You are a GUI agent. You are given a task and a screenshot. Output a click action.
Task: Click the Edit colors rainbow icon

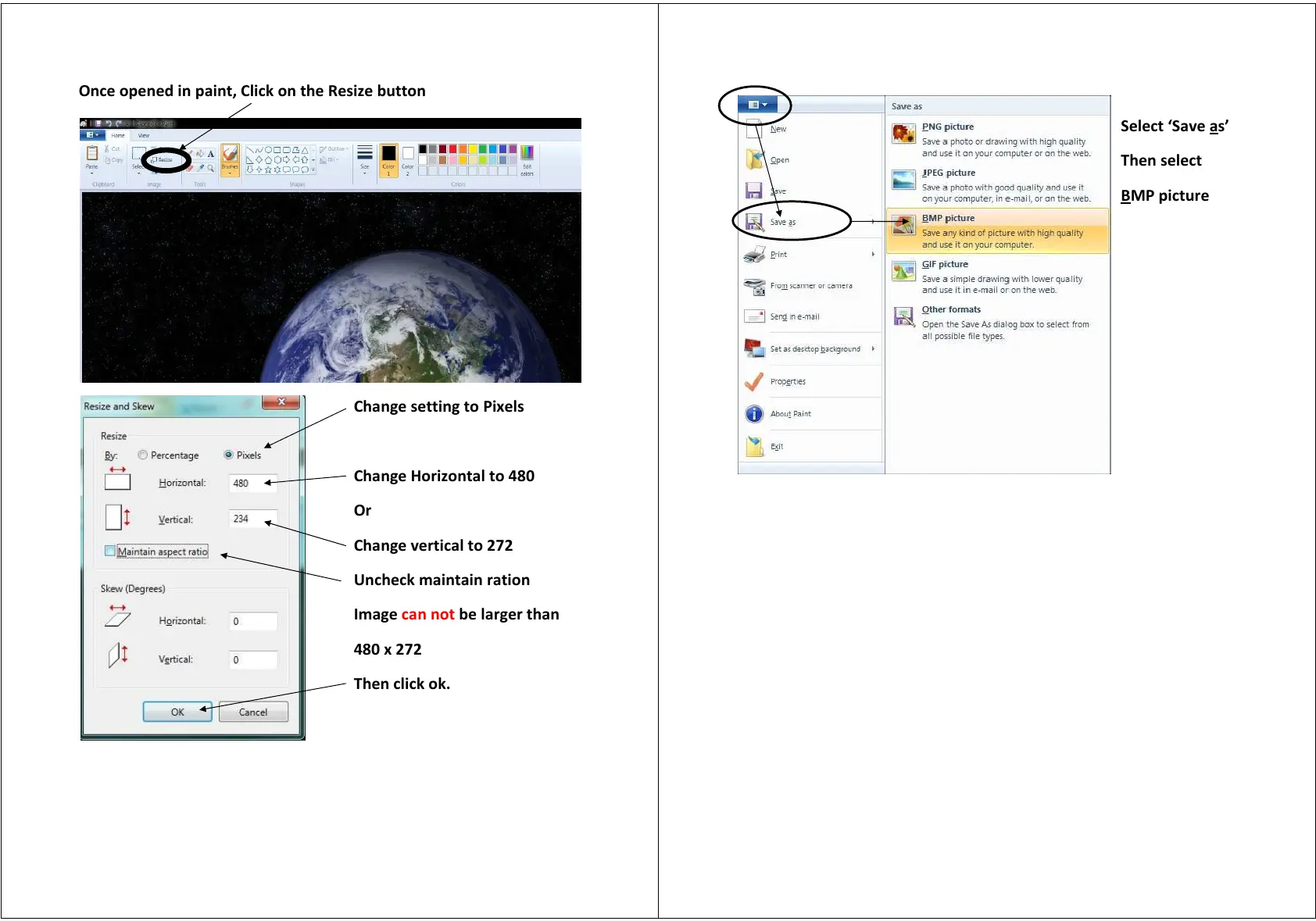pos(527,152)
